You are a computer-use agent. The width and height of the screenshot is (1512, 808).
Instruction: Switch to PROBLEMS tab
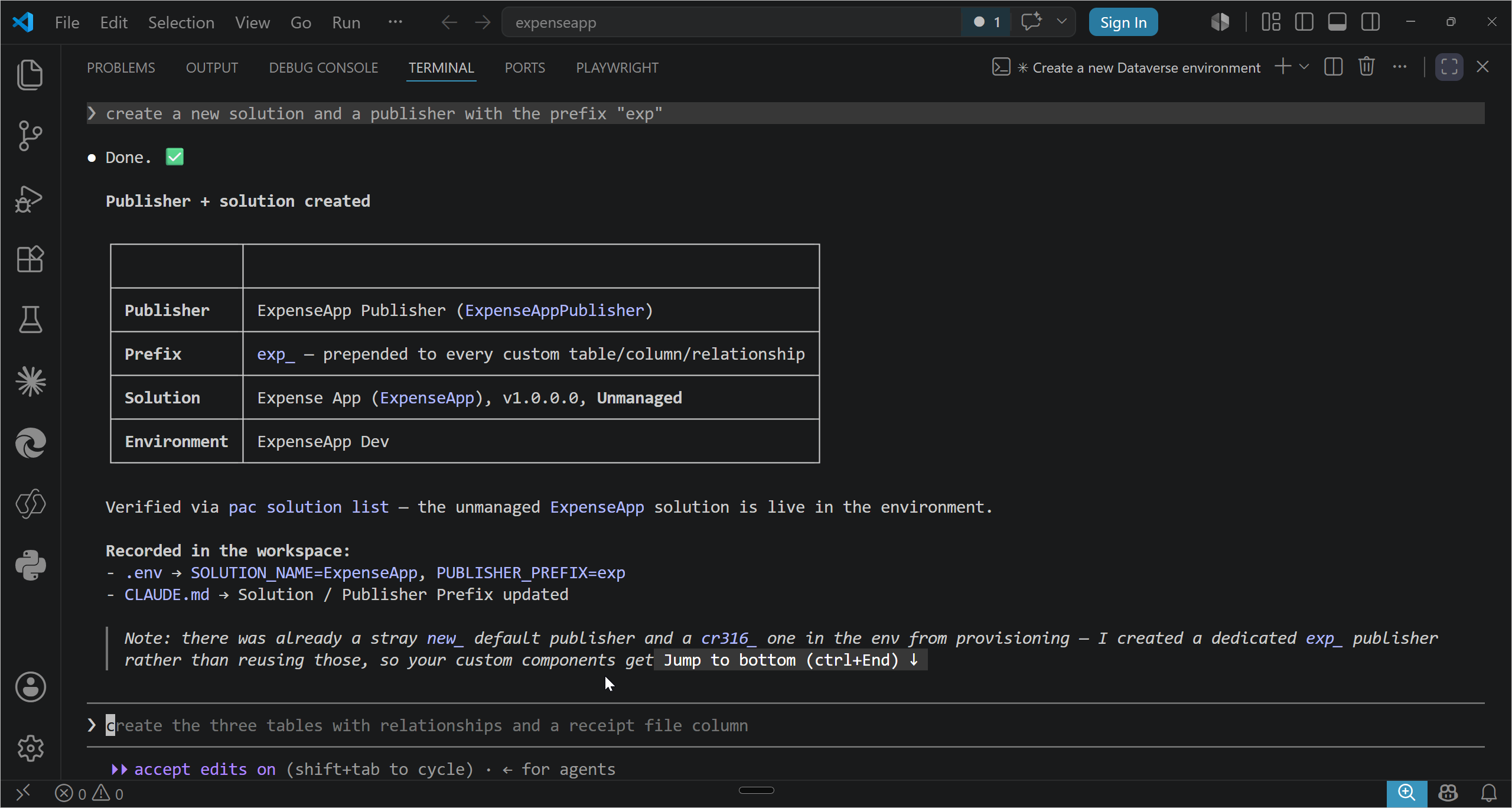(x=121, y=68)
